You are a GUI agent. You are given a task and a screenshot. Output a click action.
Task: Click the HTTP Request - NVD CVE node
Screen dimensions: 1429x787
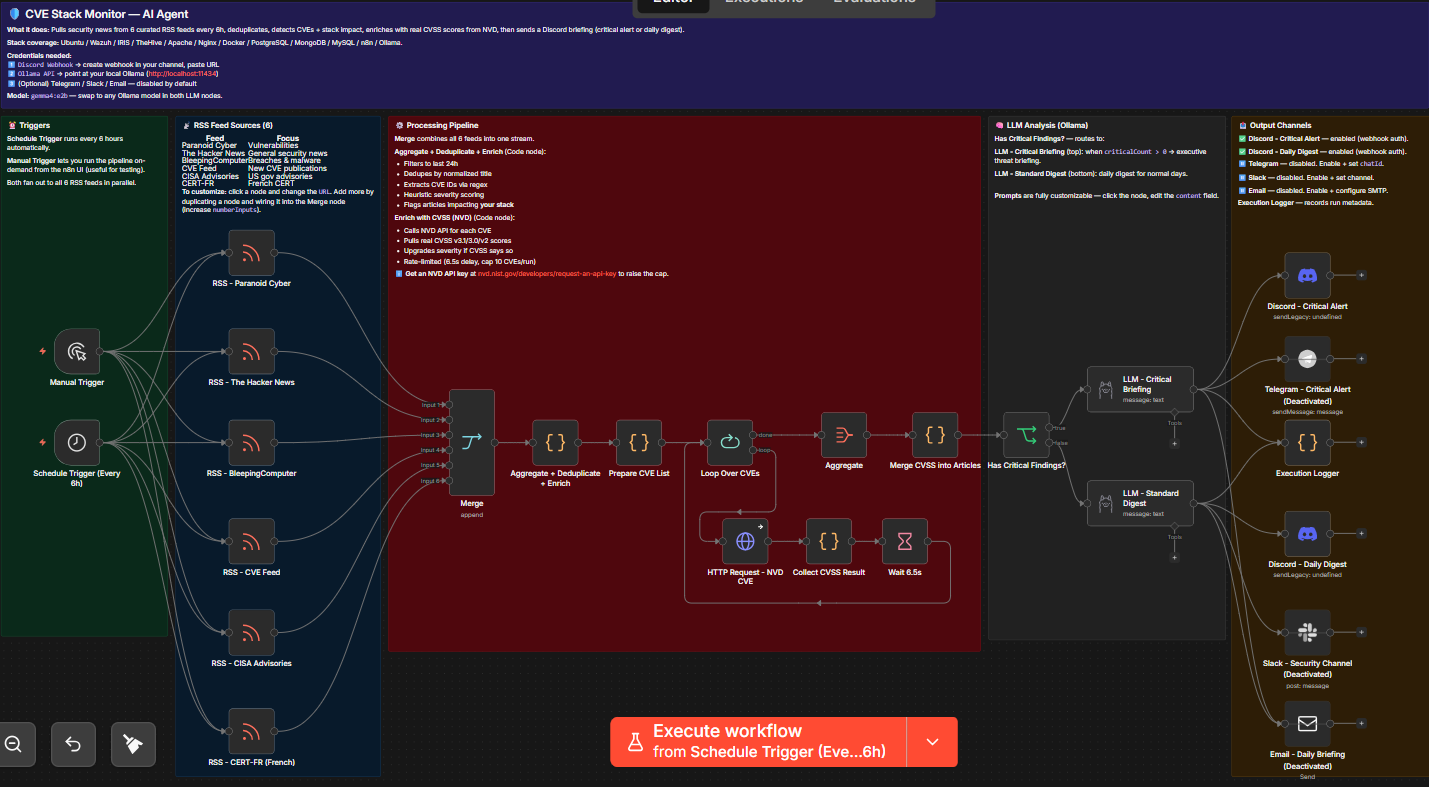coord(745,541)
